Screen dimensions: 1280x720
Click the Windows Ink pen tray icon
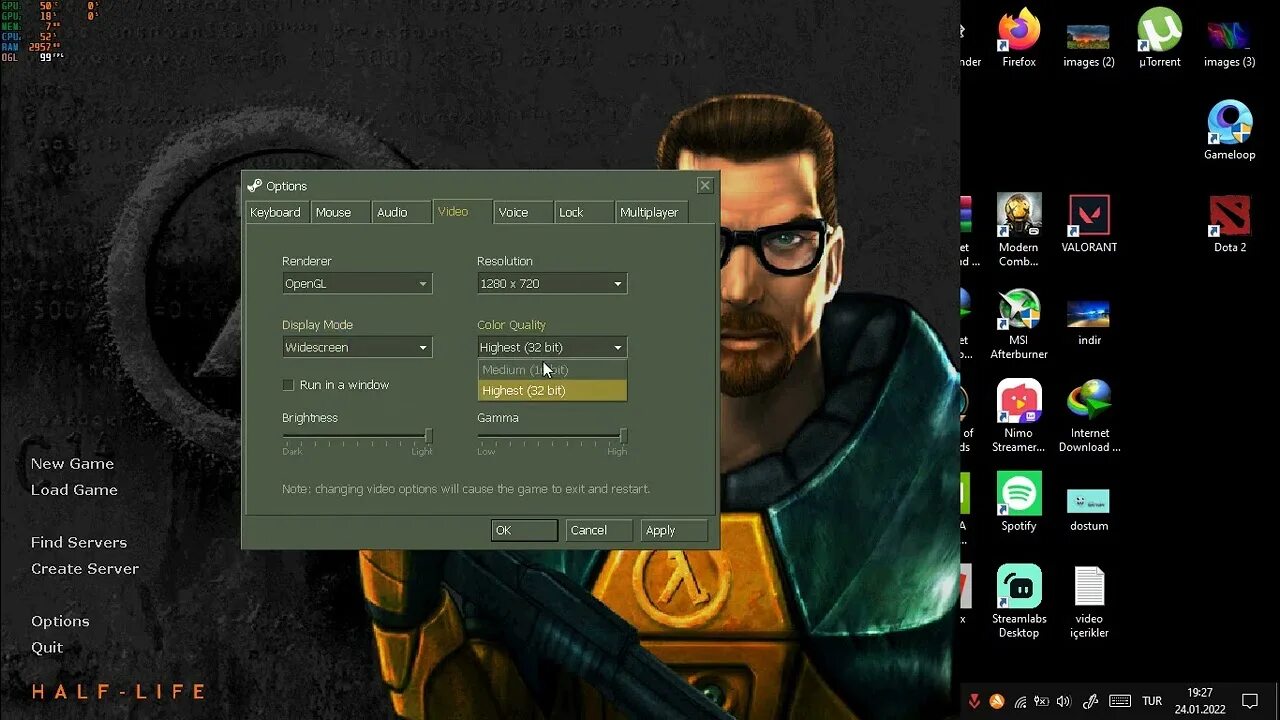[x=1091, y=701]
